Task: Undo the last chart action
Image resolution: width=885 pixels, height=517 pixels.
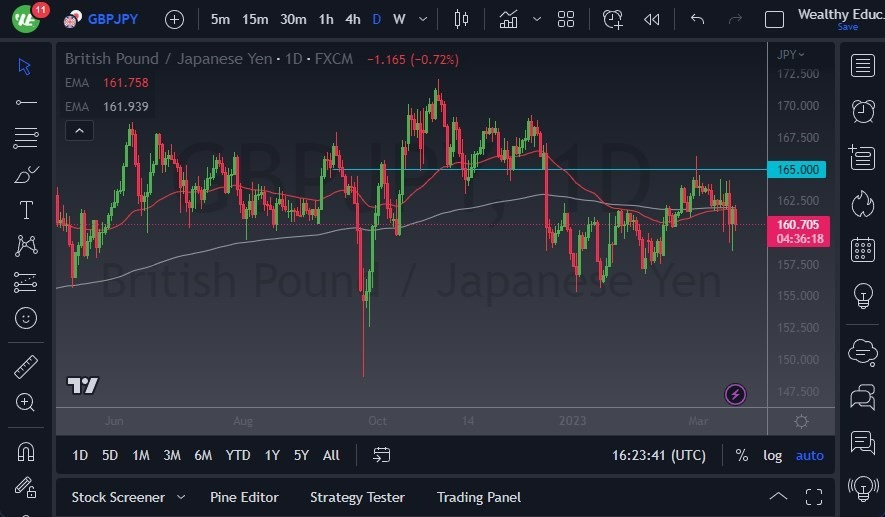Action: (698, 20)
